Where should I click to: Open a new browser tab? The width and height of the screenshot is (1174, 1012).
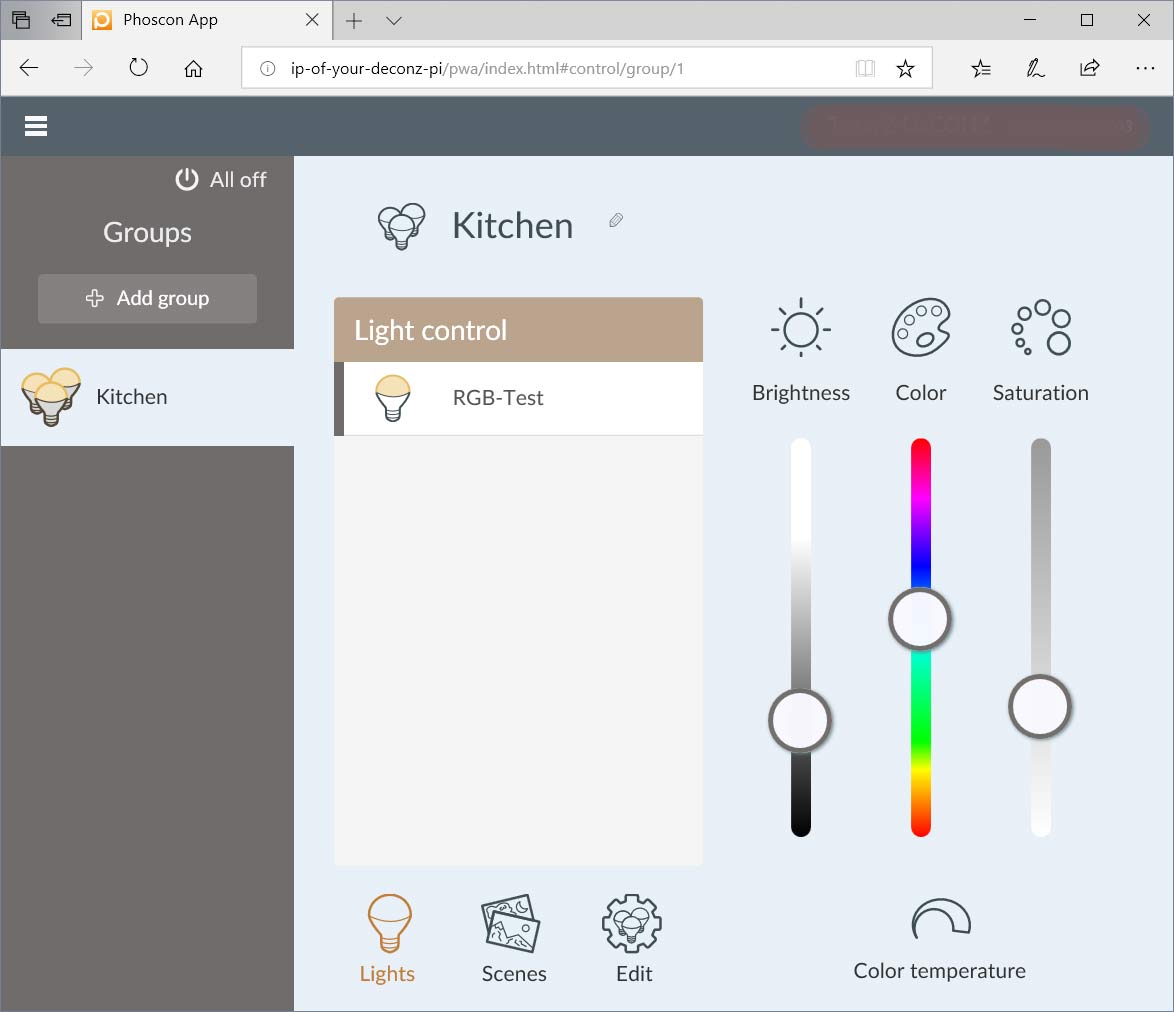[x=353, y=20]
